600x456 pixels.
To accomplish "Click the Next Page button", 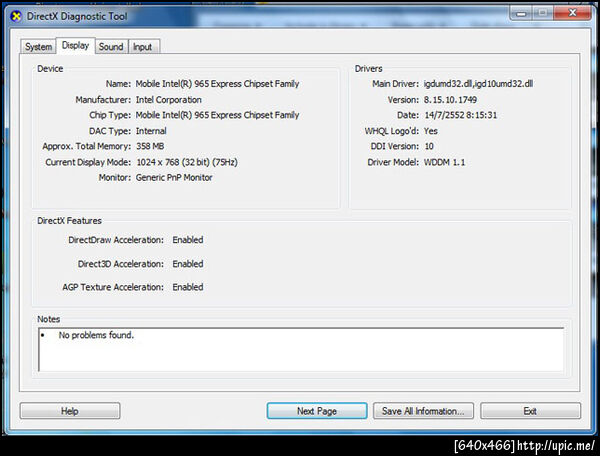I will pyautogui.click(x=317, y=411).
